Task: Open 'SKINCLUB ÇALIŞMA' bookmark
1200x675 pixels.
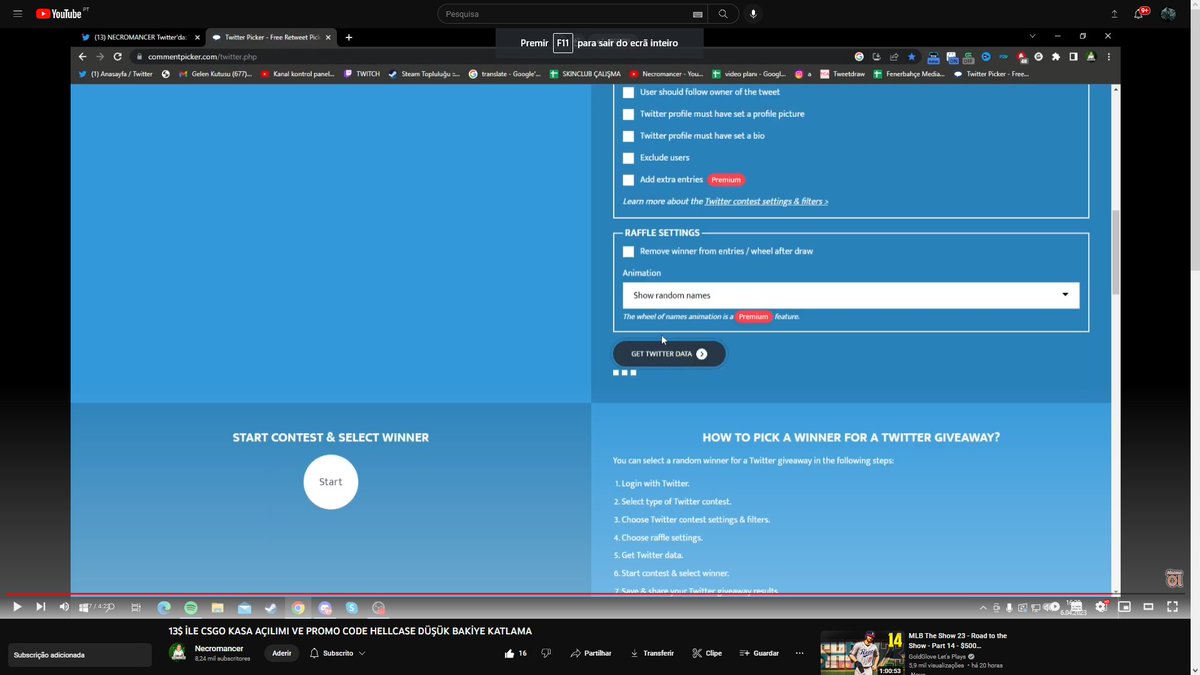Action: pyautogui.click(x=585, y=74)
